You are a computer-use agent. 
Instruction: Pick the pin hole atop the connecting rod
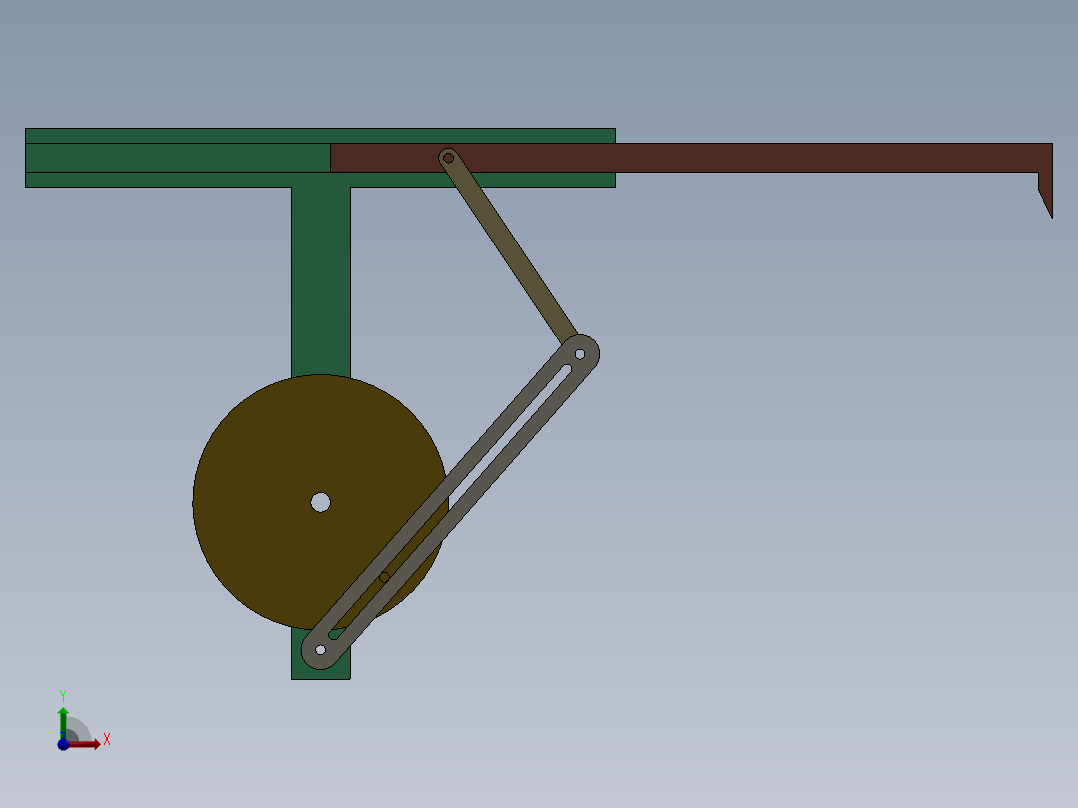coord(448,158)
